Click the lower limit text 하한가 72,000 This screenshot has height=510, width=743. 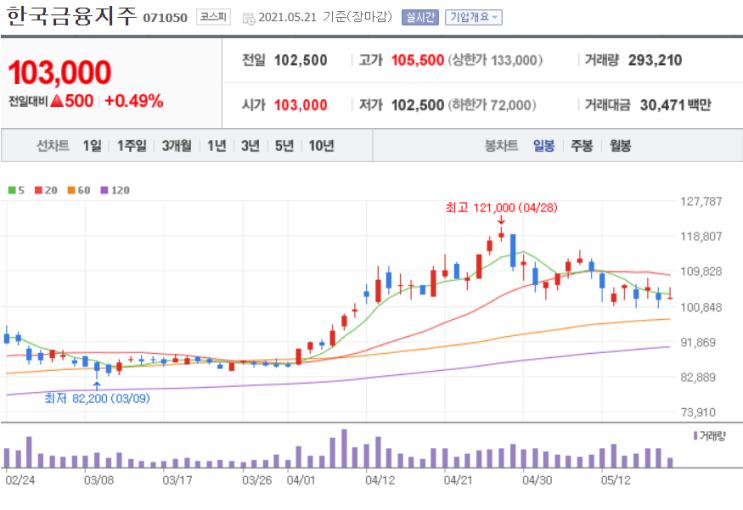click(492, 105)
